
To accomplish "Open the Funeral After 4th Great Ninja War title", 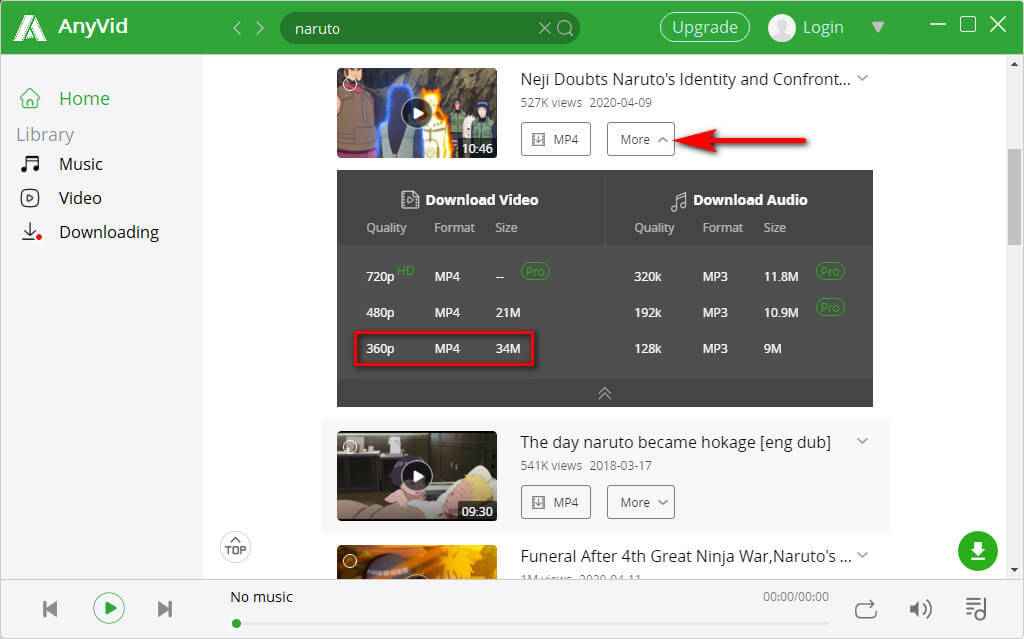I will 686,556.
